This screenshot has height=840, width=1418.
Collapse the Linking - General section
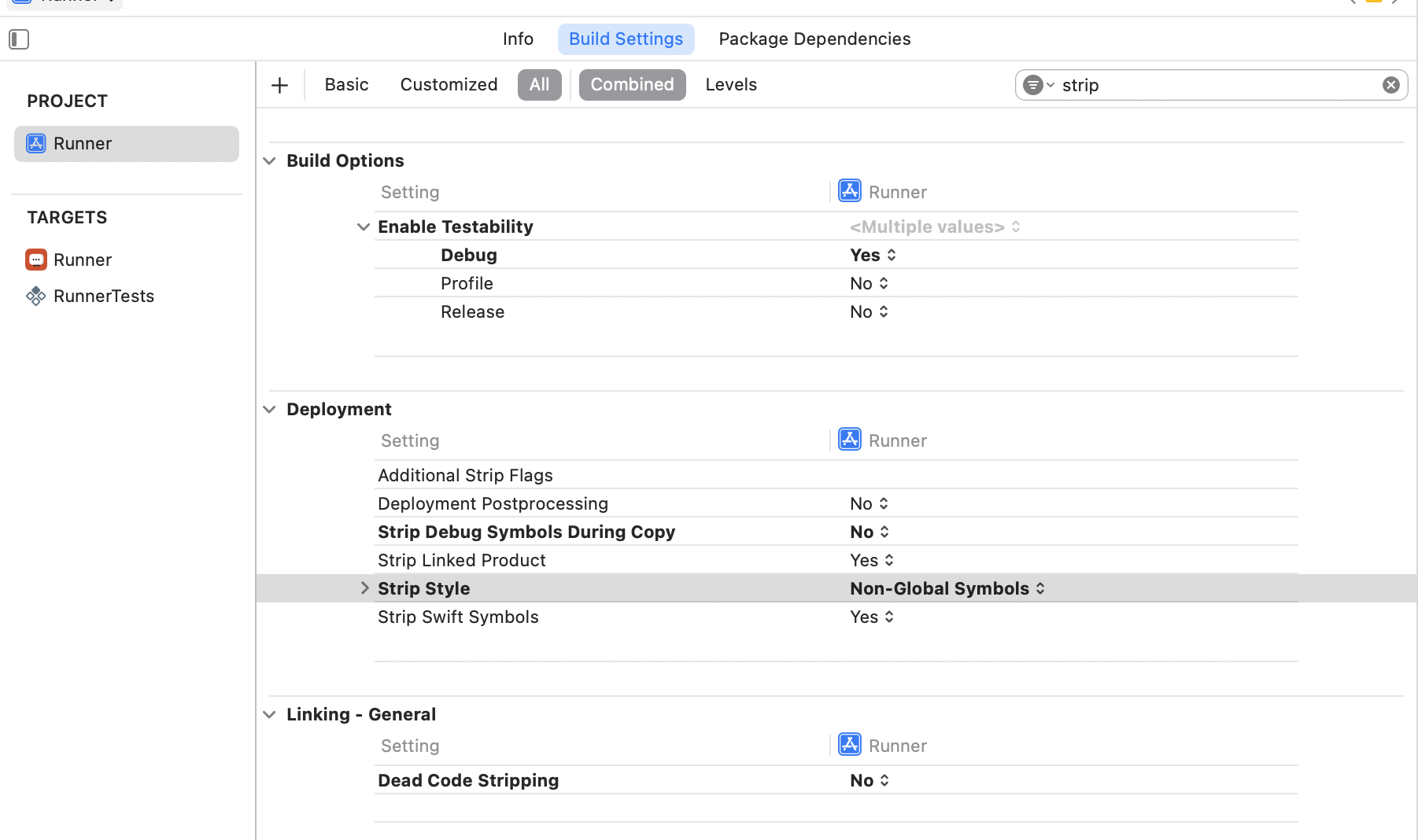(269, 715)
